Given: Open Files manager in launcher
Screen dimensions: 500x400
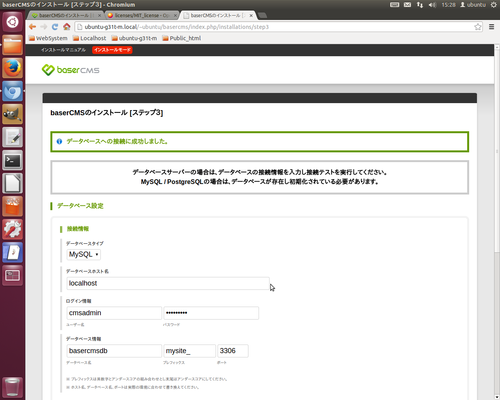Looking at the screenshot, I should [13, 45].
